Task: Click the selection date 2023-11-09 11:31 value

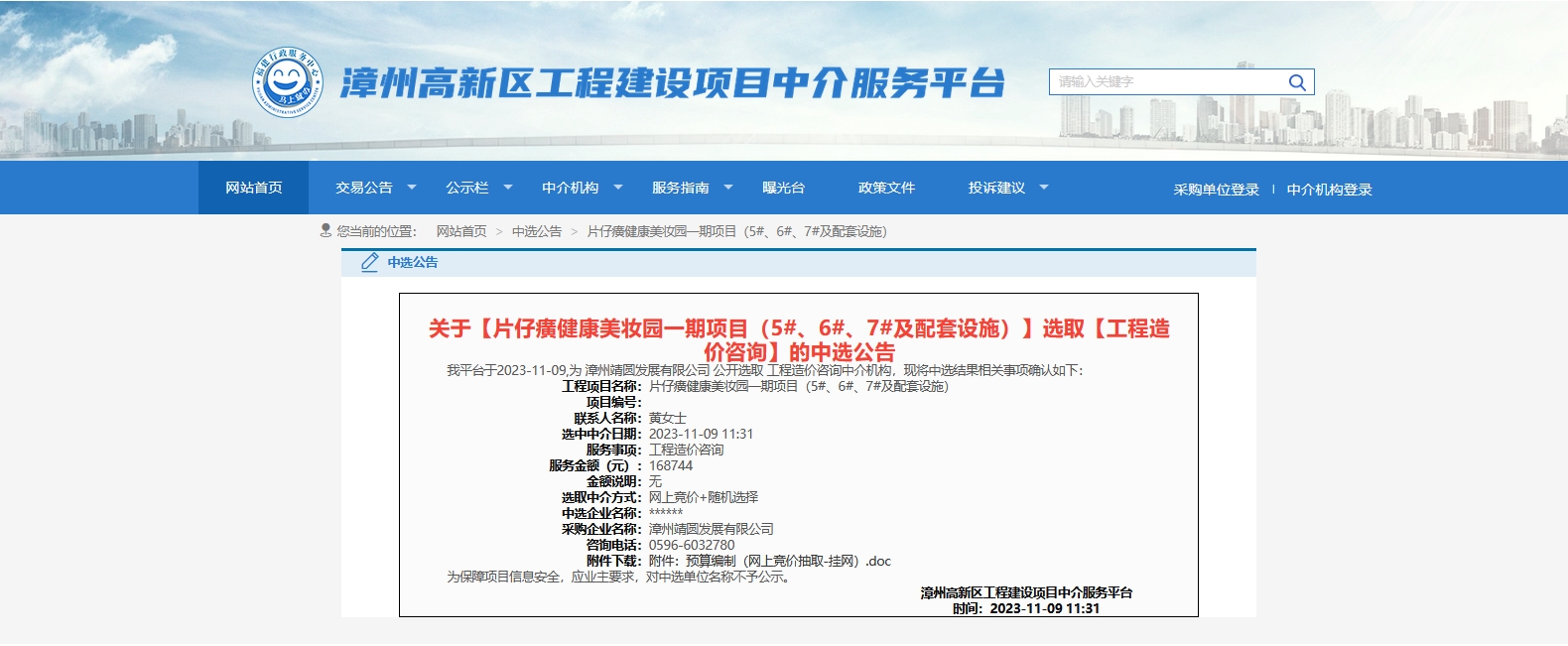Action: (702, 434)
